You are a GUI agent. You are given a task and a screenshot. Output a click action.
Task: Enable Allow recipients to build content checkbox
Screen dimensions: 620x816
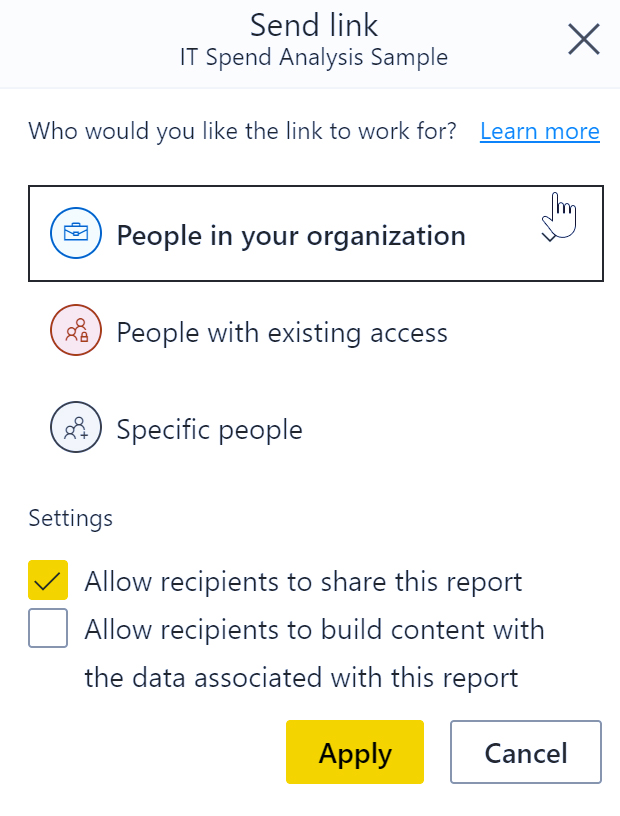(x=48, y=628)
